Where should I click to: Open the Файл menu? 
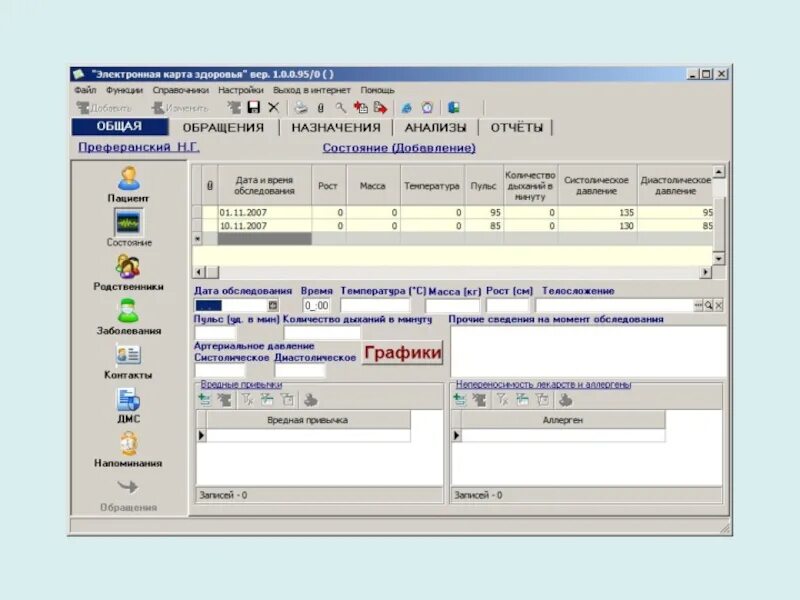pos(85,90)
